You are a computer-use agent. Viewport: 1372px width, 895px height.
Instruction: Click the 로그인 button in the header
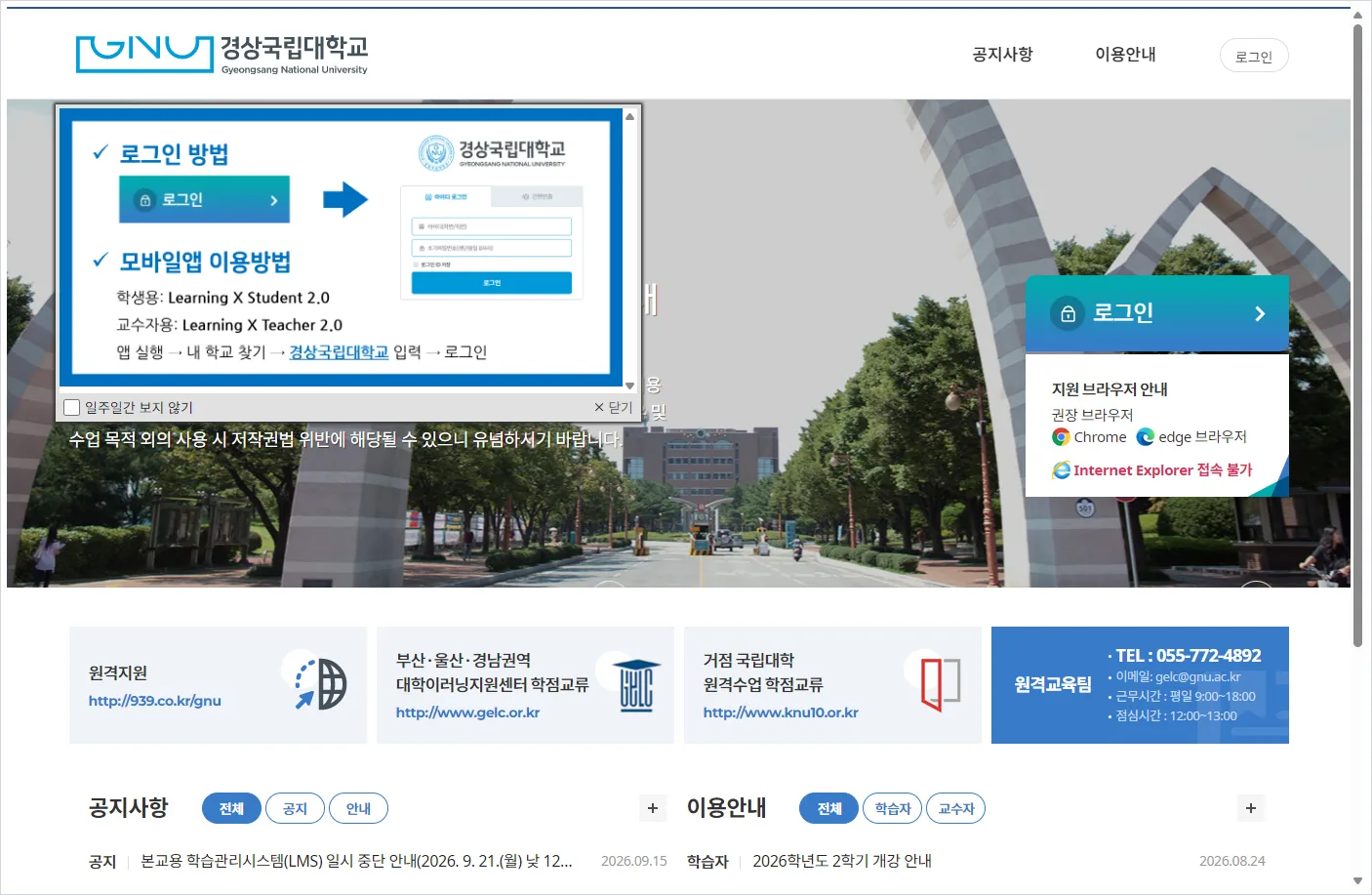pyautogui.click(x=1254, y=56)
